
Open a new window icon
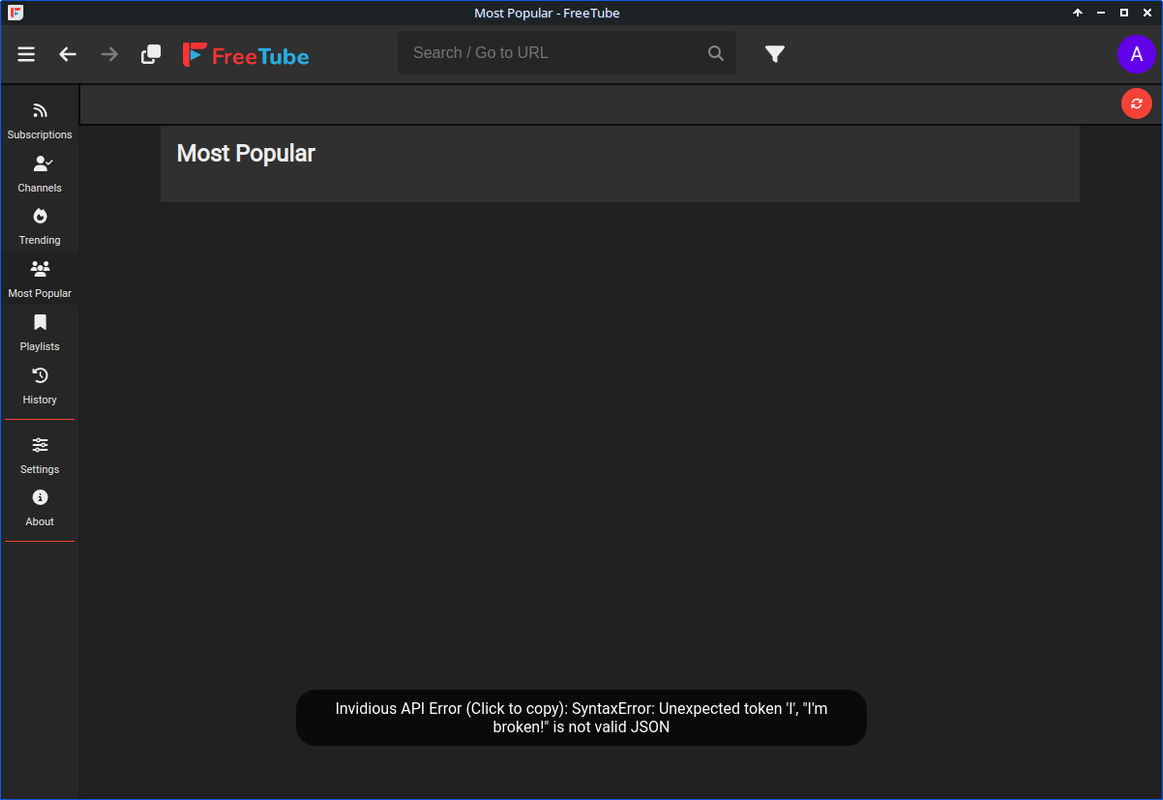point(151,54)
